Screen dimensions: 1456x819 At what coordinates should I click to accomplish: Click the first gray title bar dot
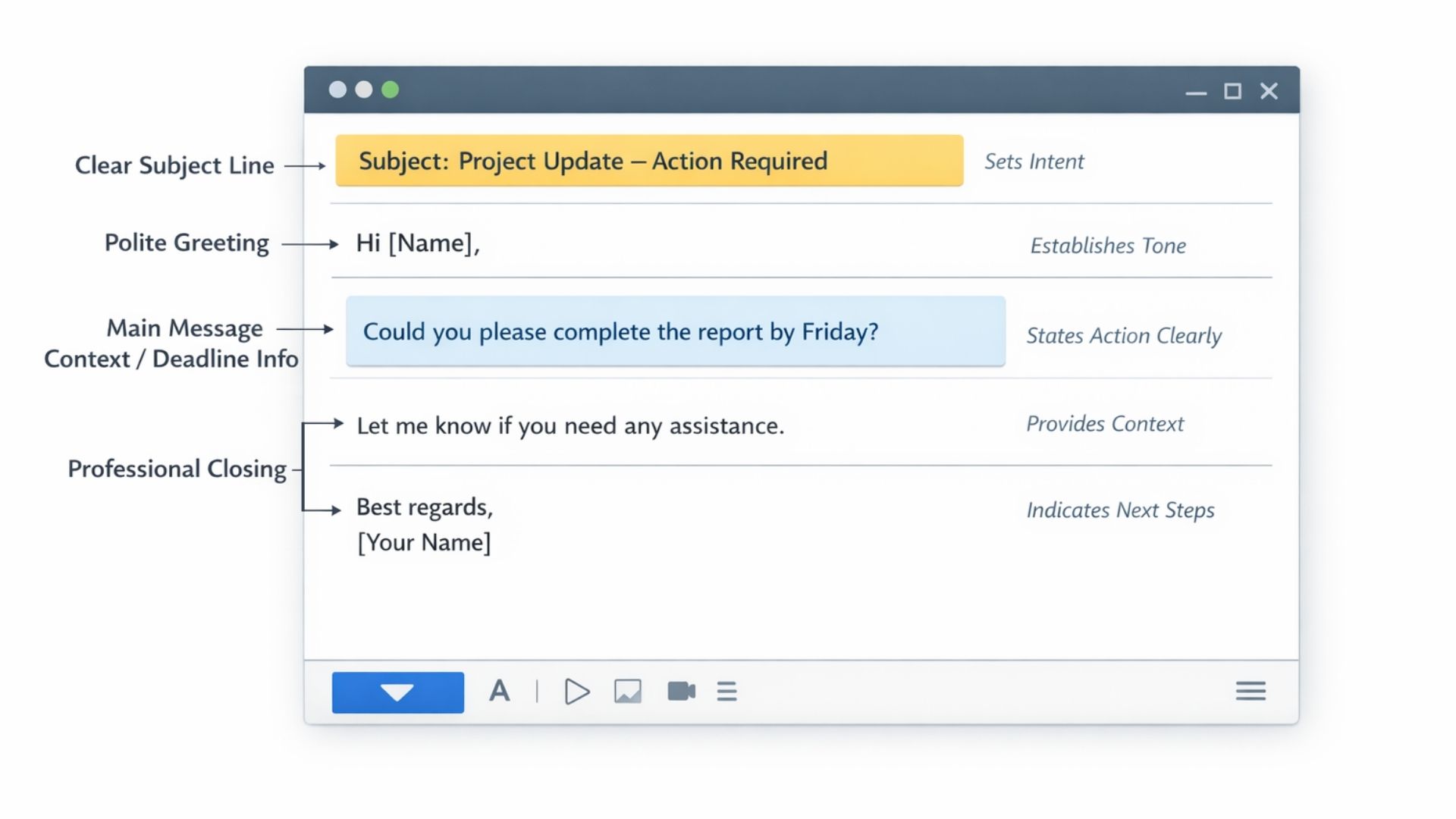click(337, 89)
